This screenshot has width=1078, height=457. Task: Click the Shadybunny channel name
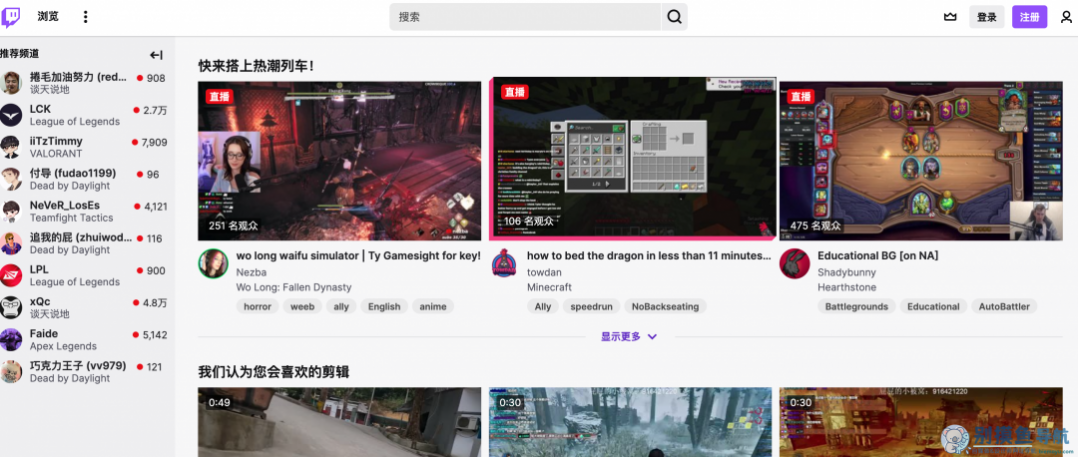[x=845, y=272]
